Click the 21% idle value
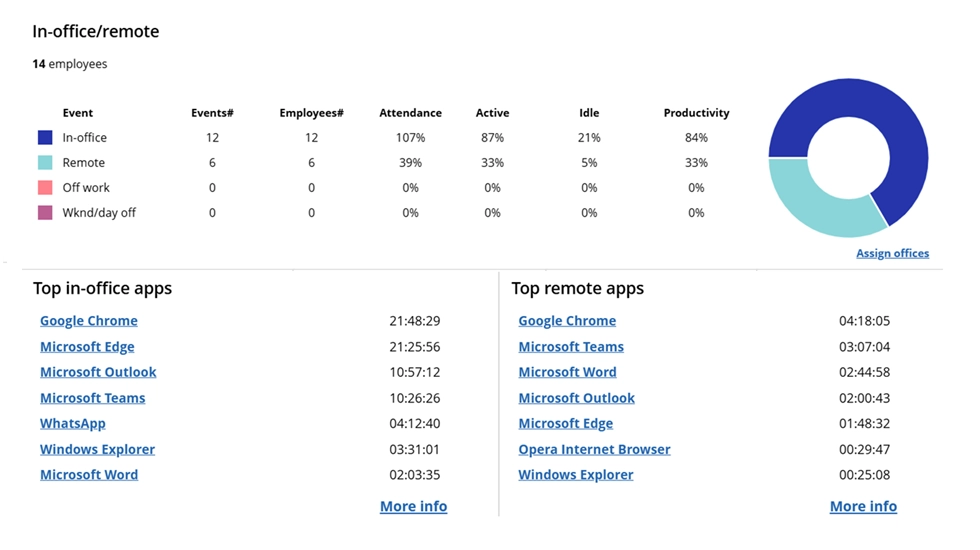980x550 pixels. 589,138
